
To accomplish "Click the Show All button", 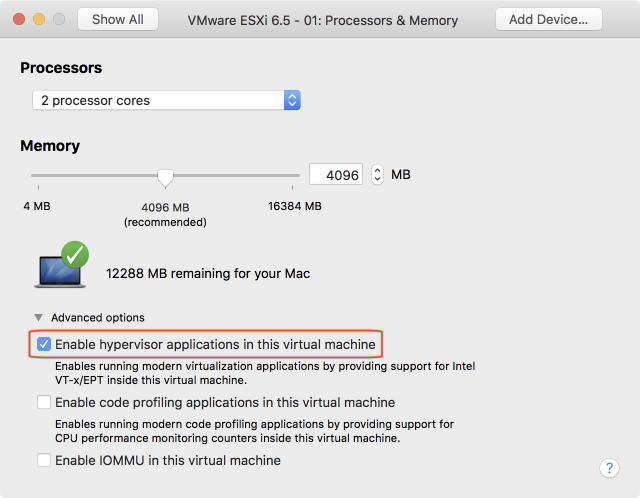I will point(118,19).
